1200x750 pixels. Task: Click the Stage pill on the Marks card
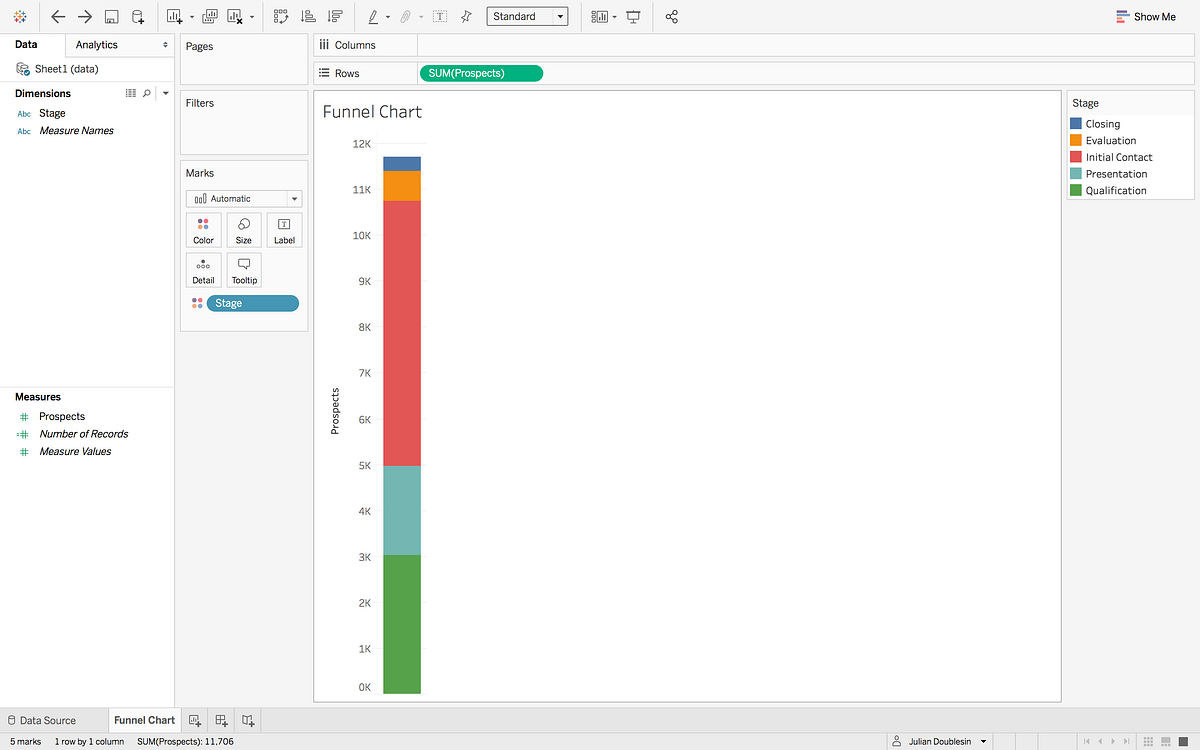pos(252,303)
